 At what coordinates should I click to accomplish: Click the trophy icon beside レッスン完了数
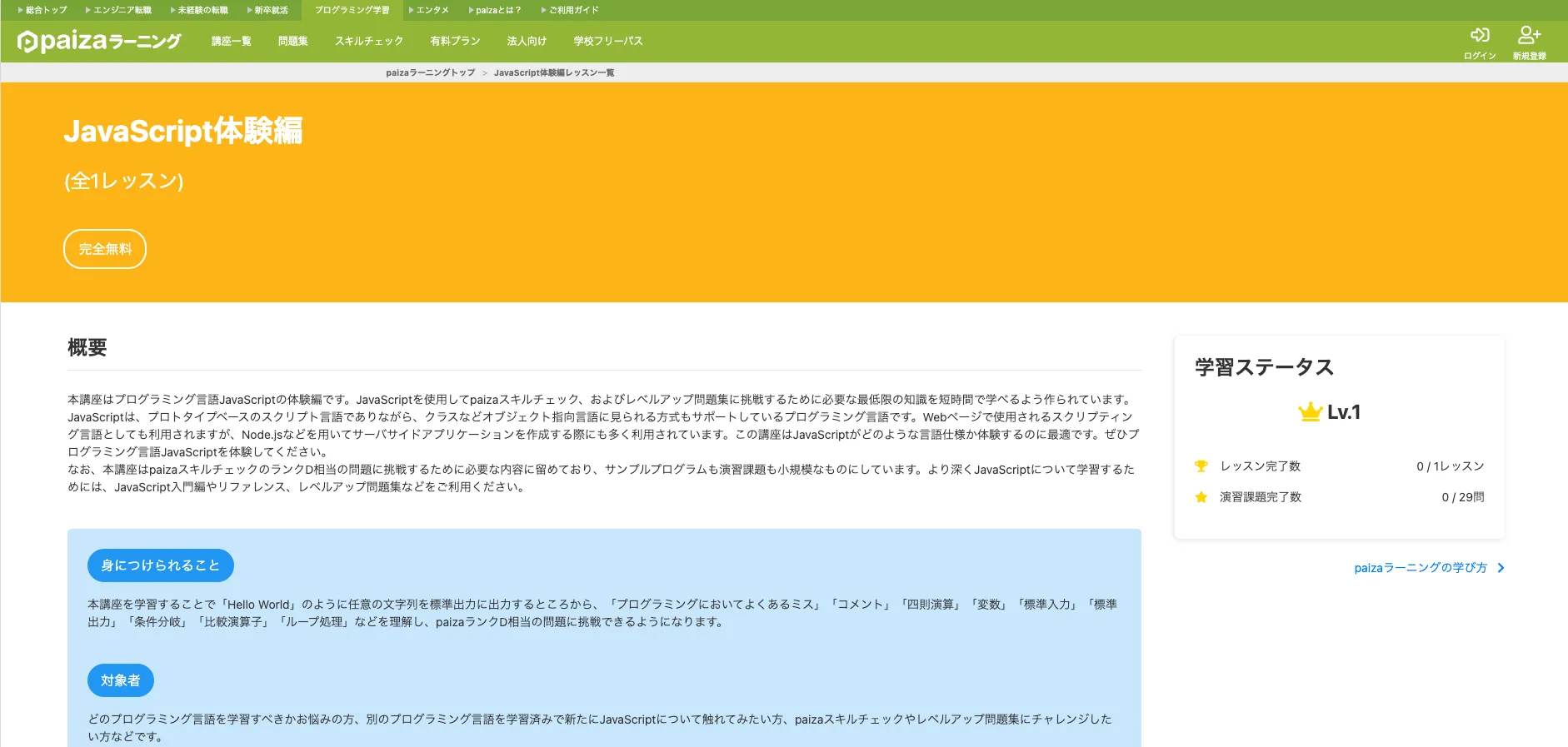(1201, 466)
